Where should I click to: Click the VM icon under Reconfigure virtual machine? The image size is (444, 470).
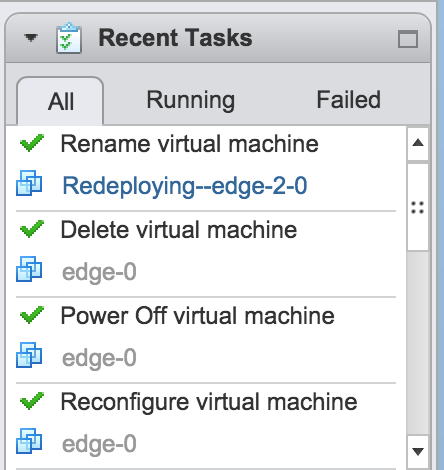pyautogui.click(x=29, y=441)
